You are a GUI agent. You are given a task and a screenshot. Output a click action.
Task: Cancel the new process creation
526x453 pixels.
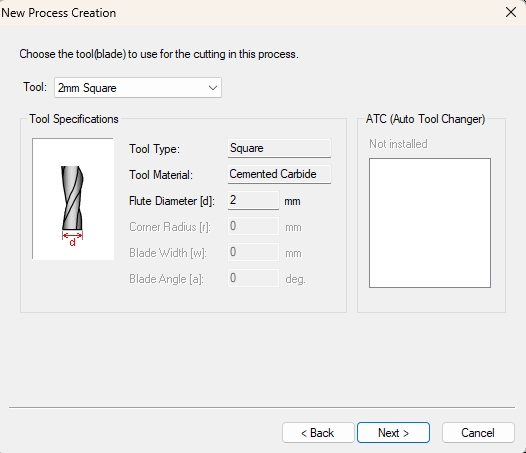pos(478,433)
